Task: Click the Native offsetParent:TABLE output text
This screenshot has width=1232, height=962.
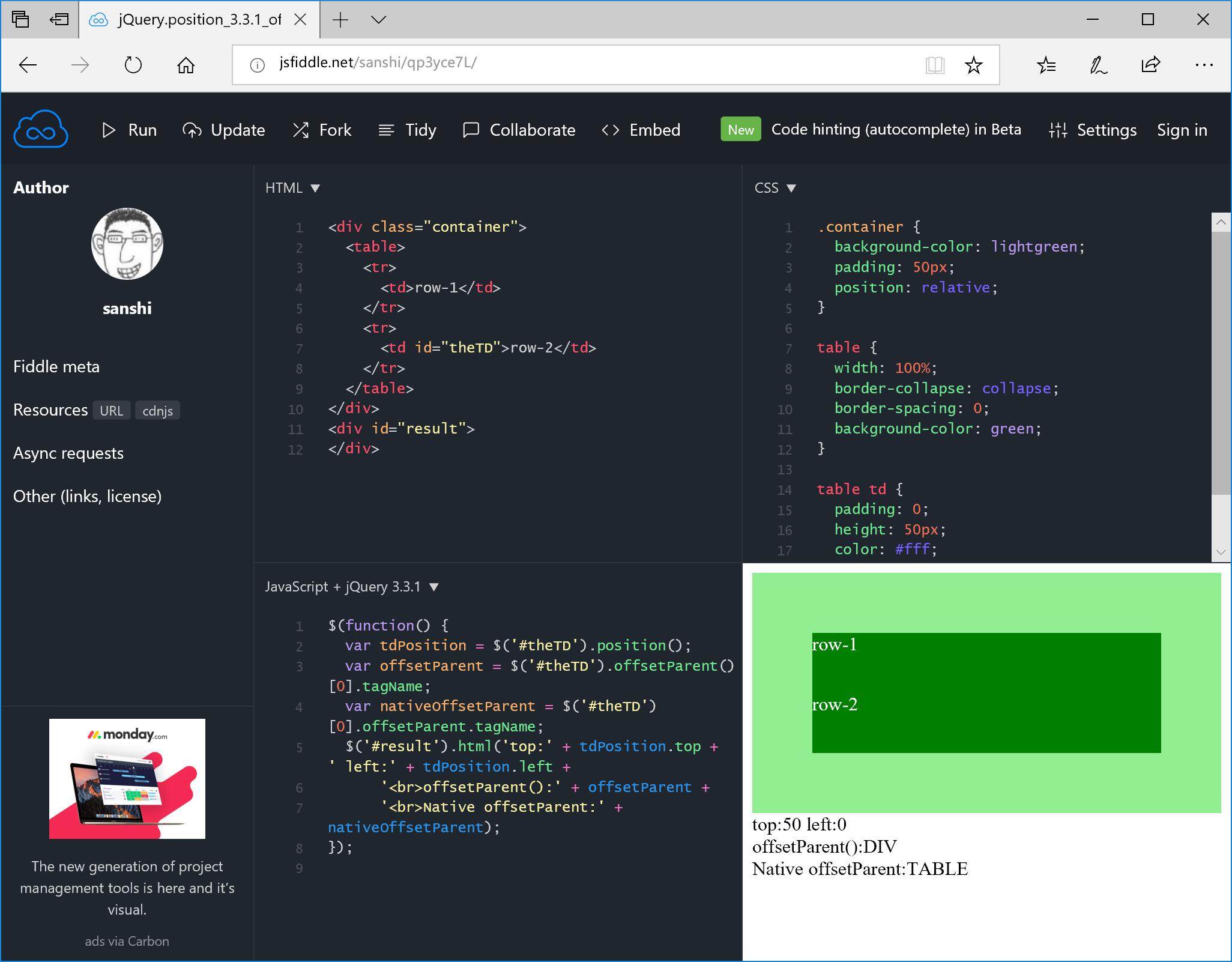Action: tap(860, 869)
